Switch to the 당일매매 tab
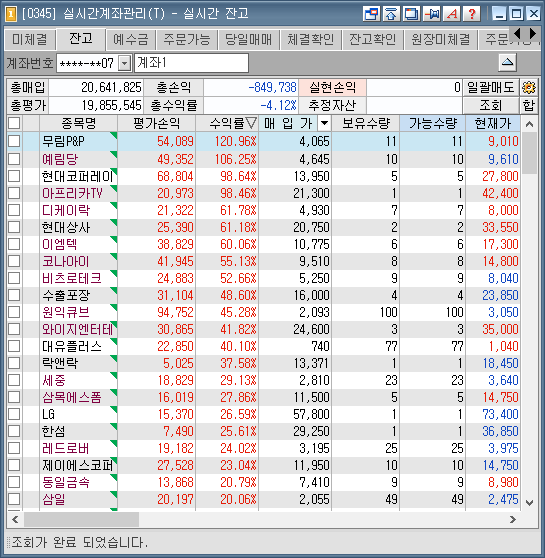Viewport: 545px width, 558px height. [248, 39]
